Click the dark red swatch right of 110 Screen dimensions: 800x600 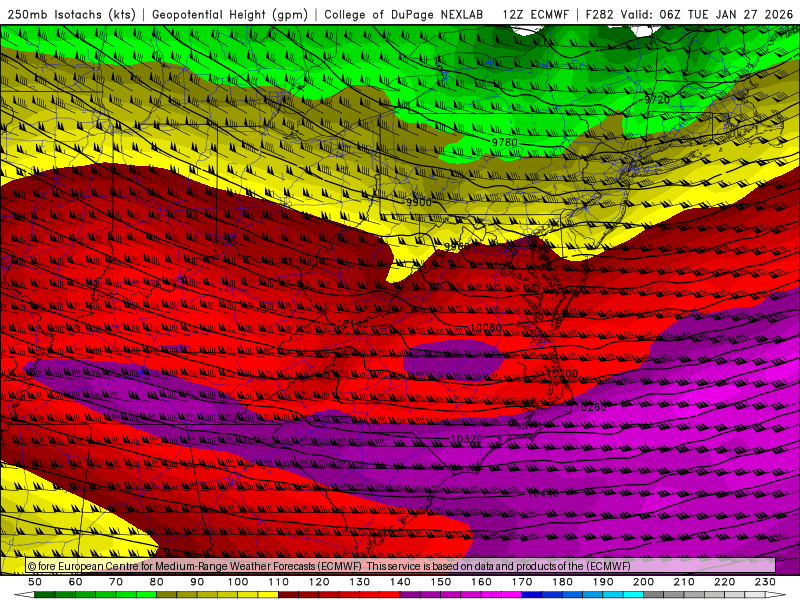point(288,595)
